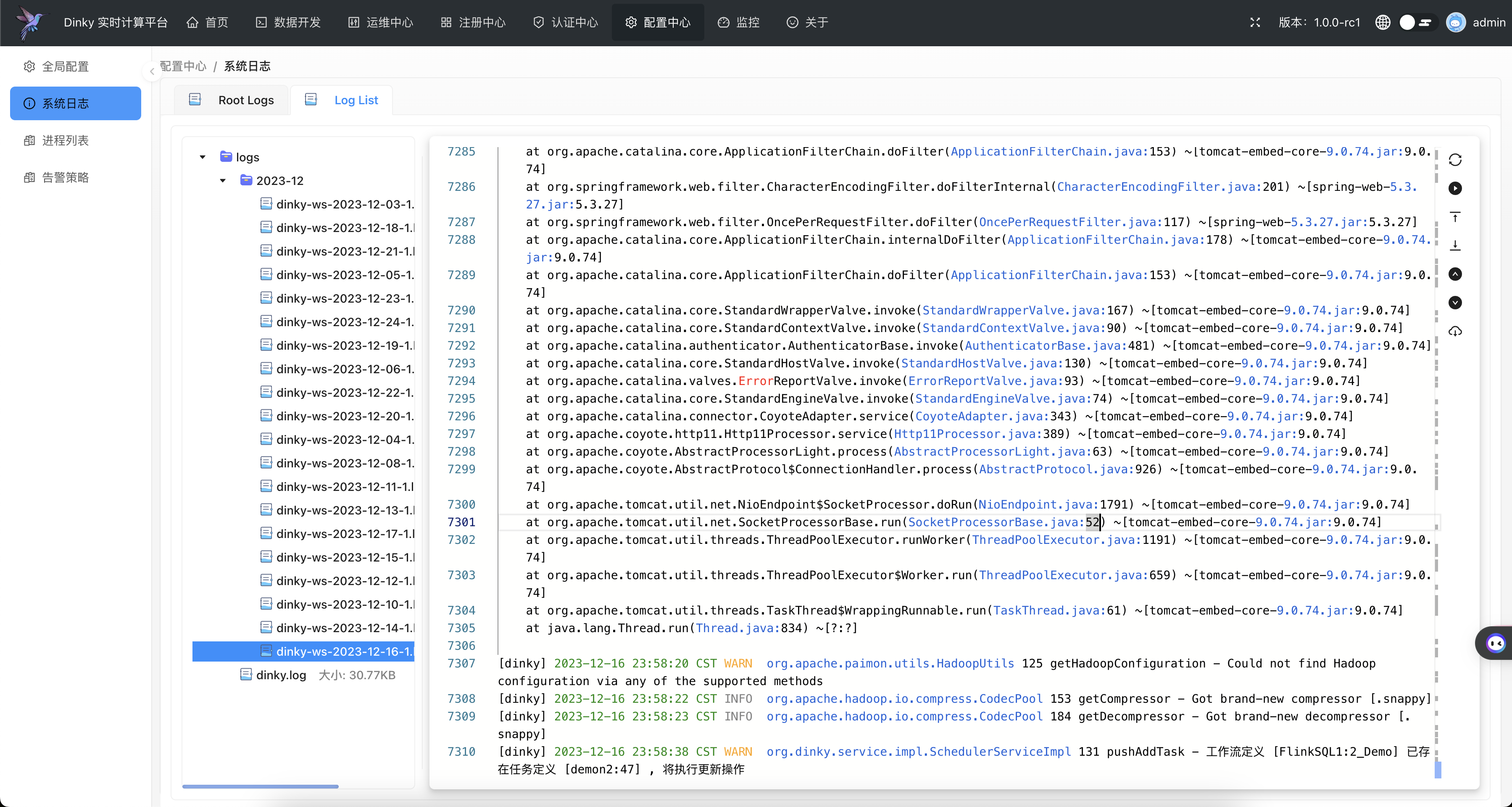The height and width of the screenshot is (807, 1512).
Task: Select highlighted file dinky-ws-2023-12-16-1
Action: click(304, 651)
